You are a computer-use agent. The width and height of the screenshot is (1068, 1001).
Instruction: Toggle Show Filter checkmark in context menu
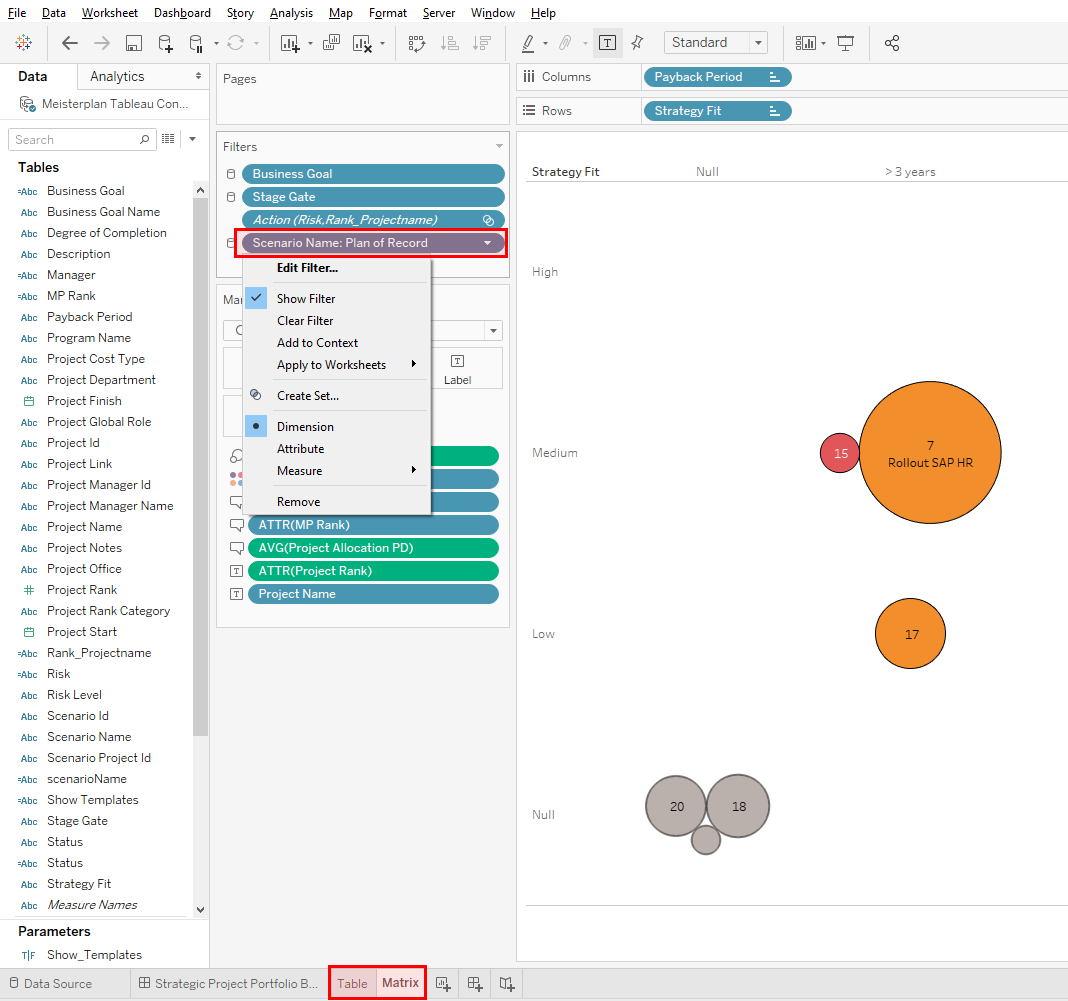[257, 298]
